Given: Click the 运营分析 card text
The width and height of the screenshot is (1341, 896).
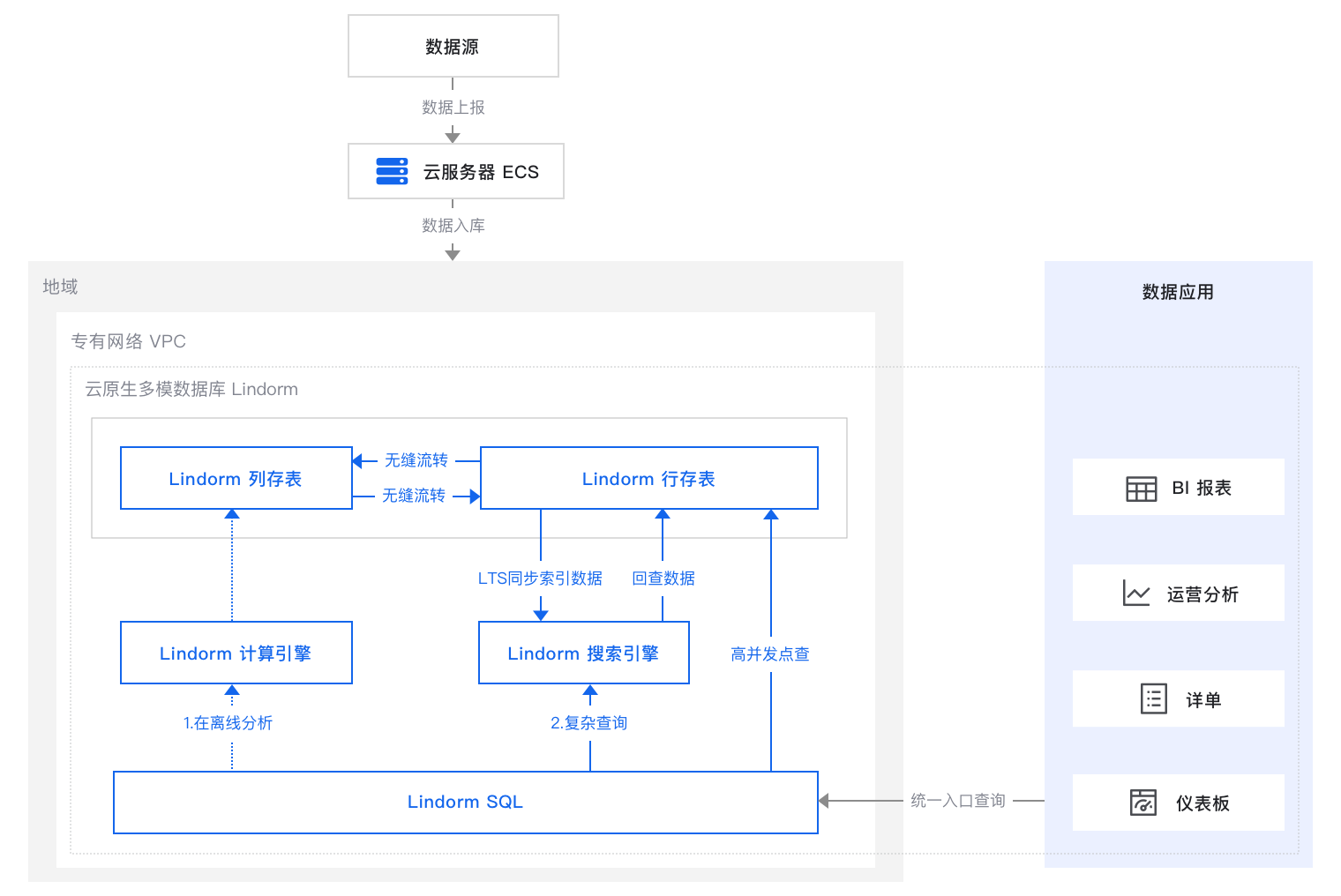Looking at the screenshot, I should pos(1203,594).
